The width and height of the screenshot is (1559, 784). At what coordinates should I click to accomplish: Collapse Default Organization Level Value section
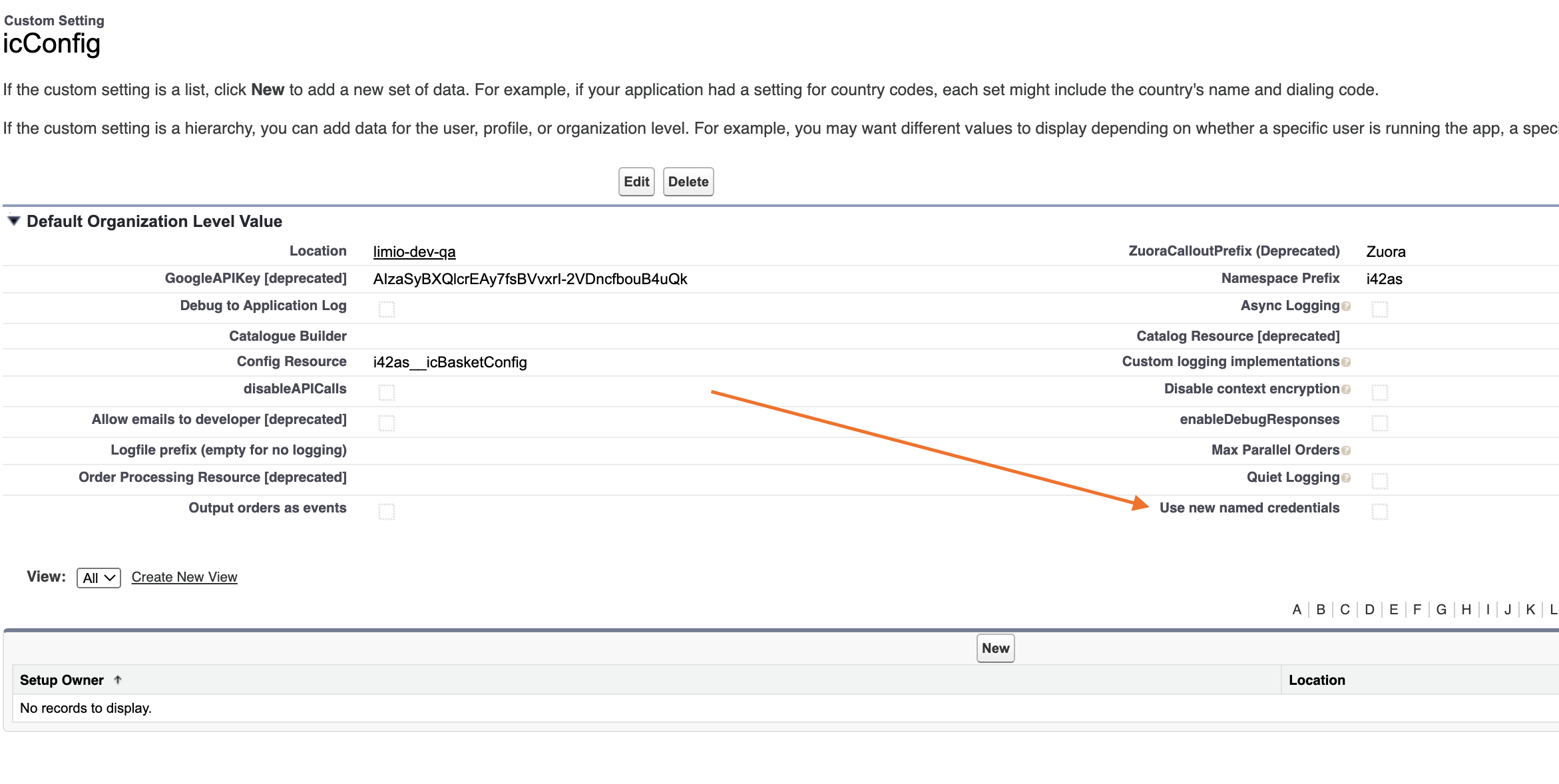click(13, 221)
